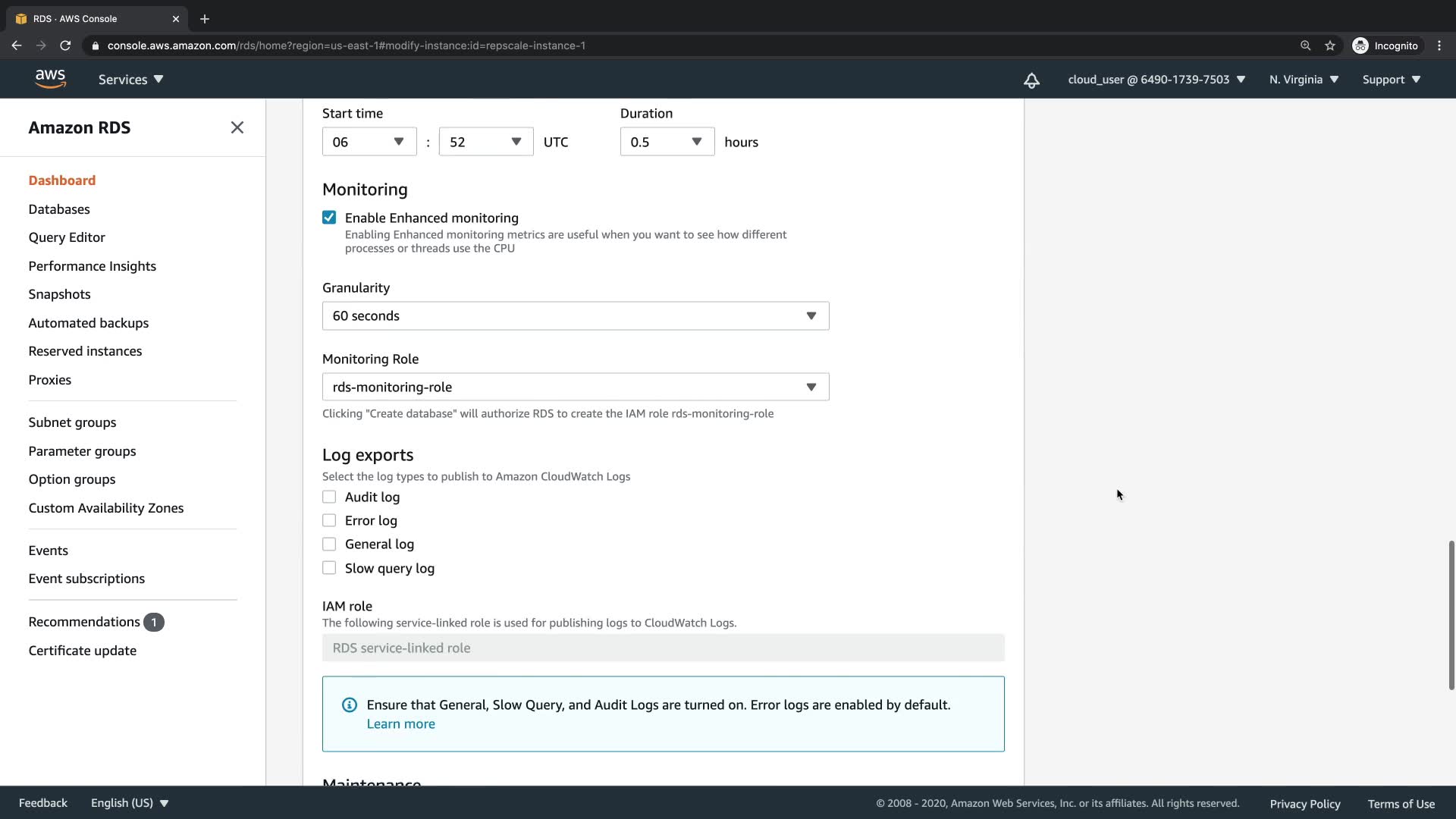Screen dimensions: 1456x819
Task: Bookmark page with the star icon
Action: [x=1330, y=45]
